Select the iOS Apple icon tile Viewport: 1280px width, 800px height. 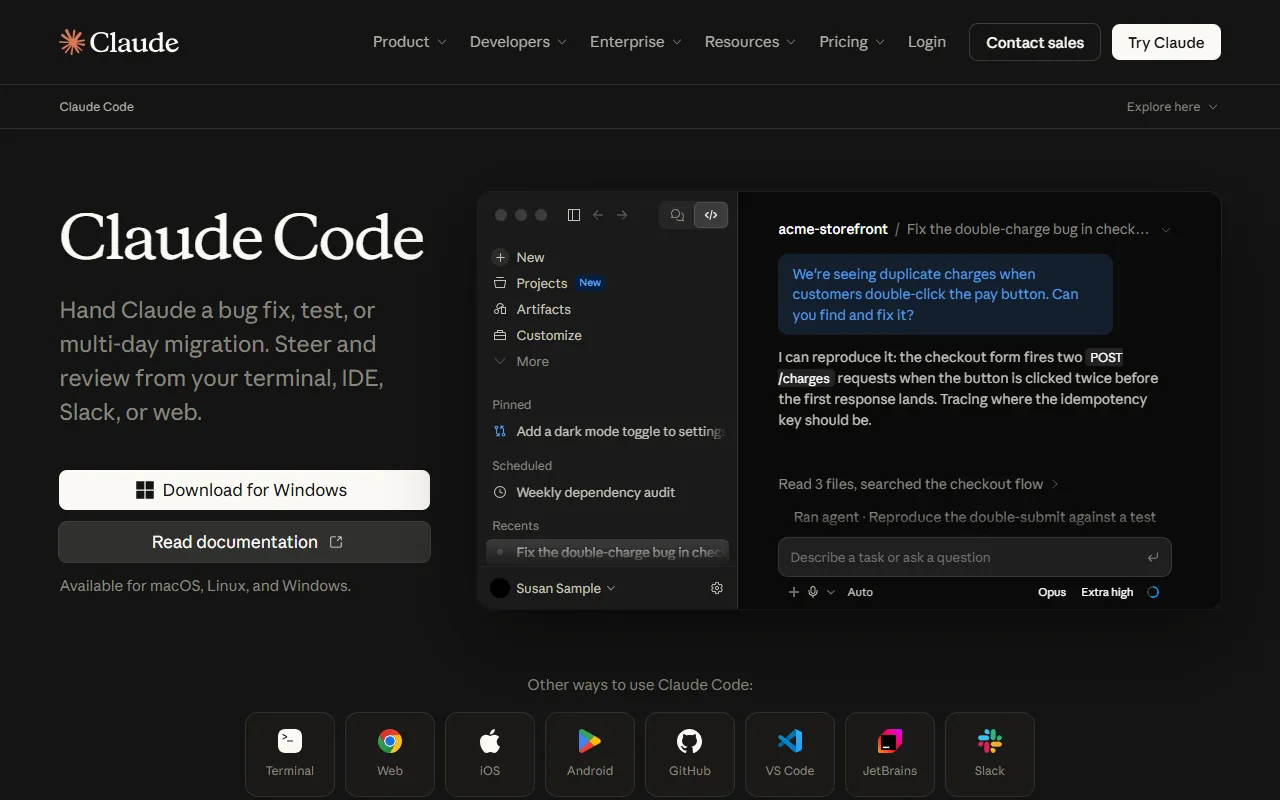[x=490, y=754]
